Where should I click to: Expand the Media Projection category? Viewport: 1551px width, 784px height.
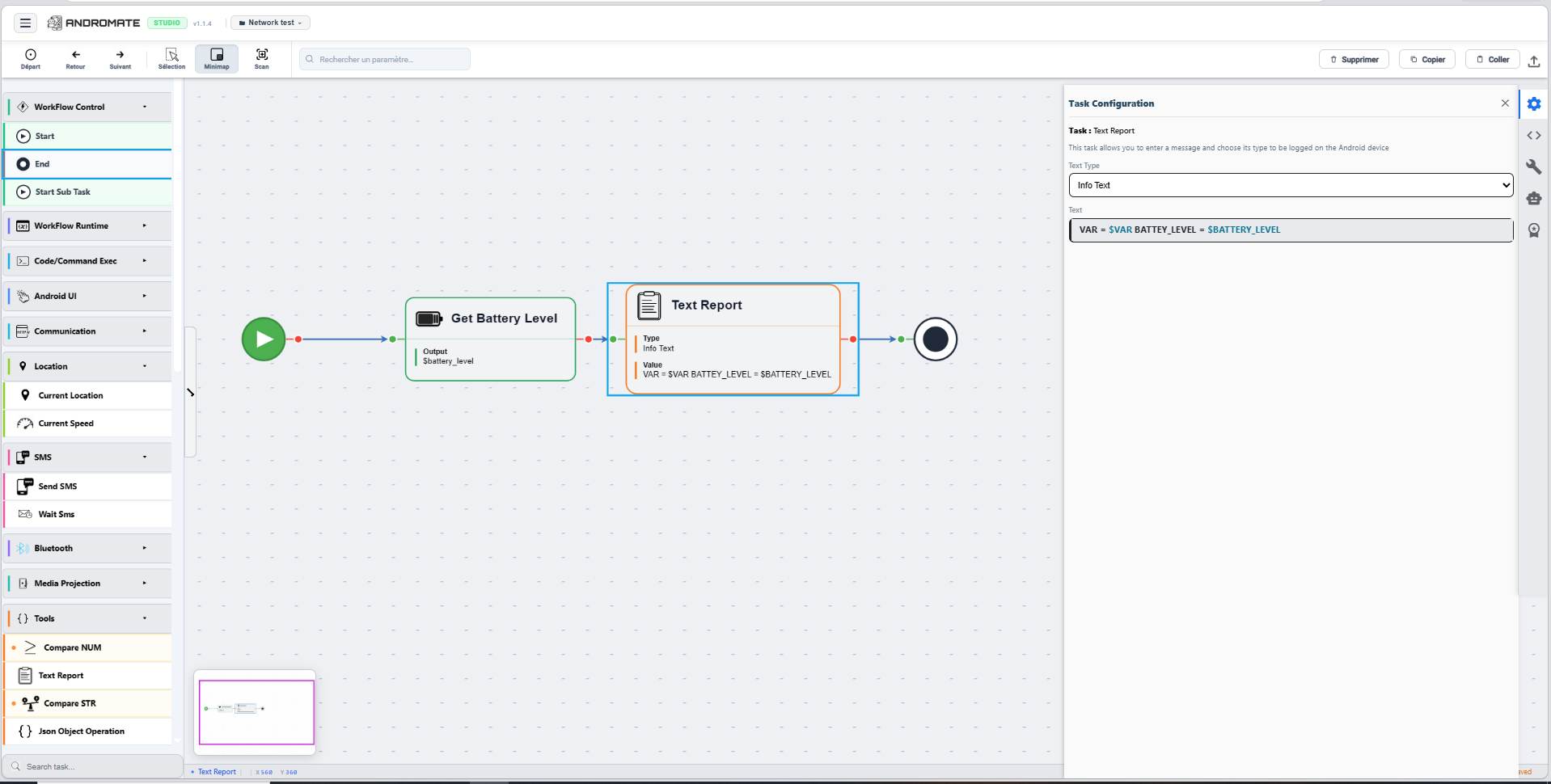(x=89, y=584)
